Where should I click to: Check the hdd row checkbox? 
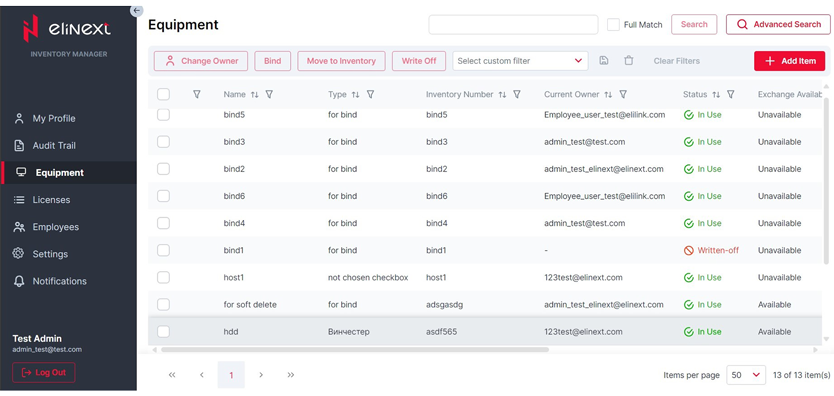pos(163,332)
